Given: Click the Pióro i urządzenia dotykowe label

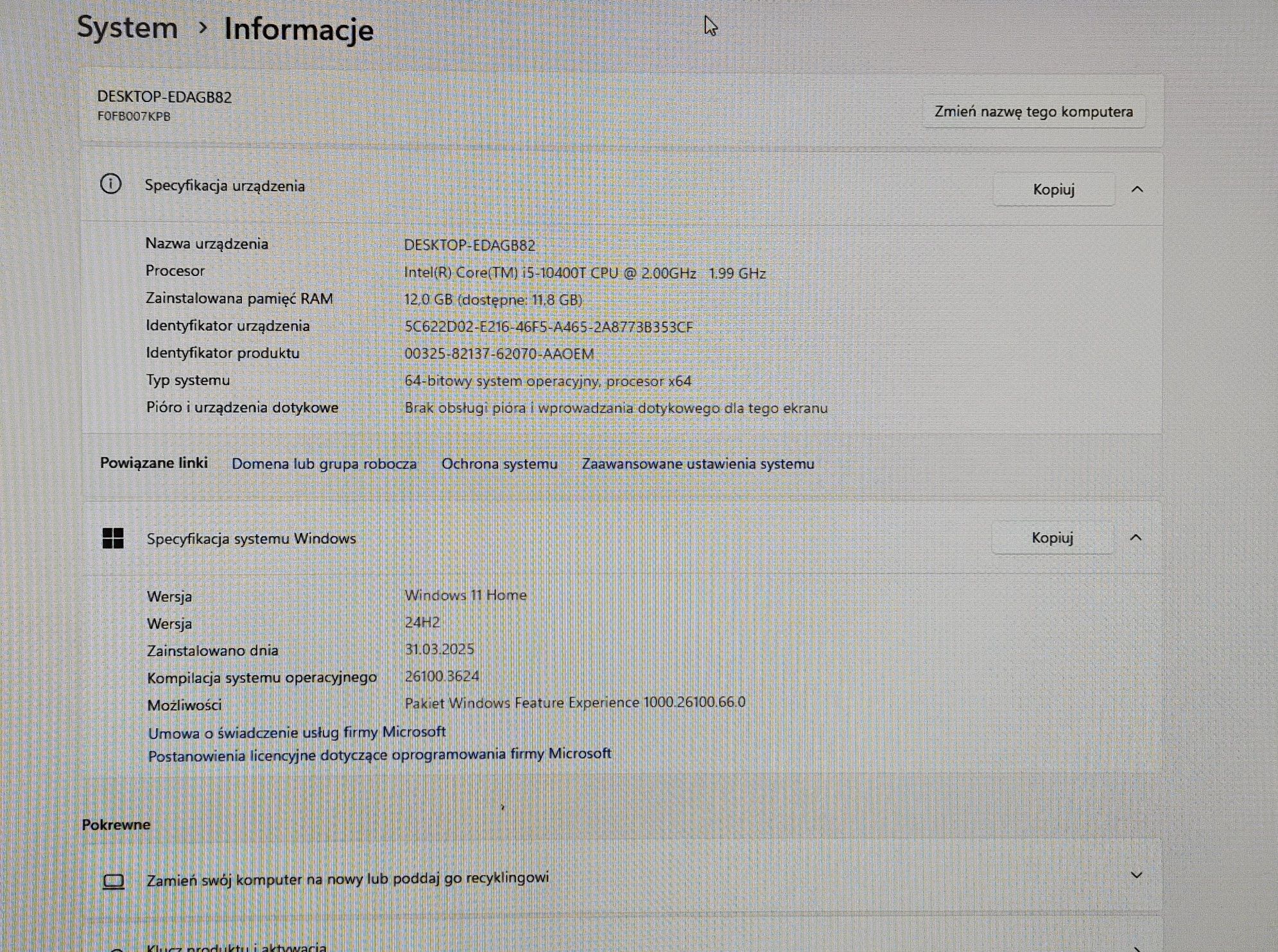Looking at the screenshot, I should 242,407.
